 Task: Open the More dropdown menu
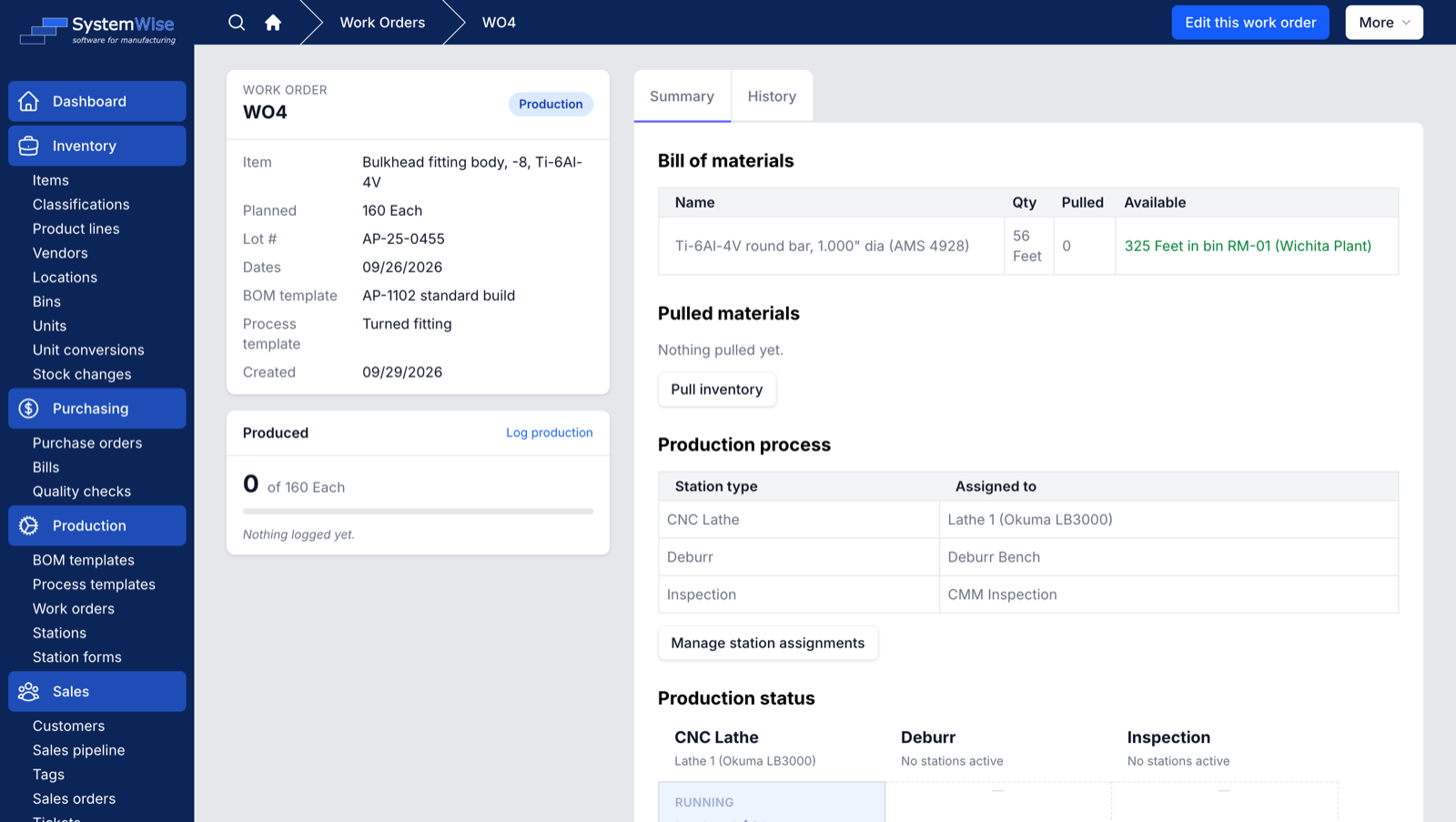click(1384, 23)
